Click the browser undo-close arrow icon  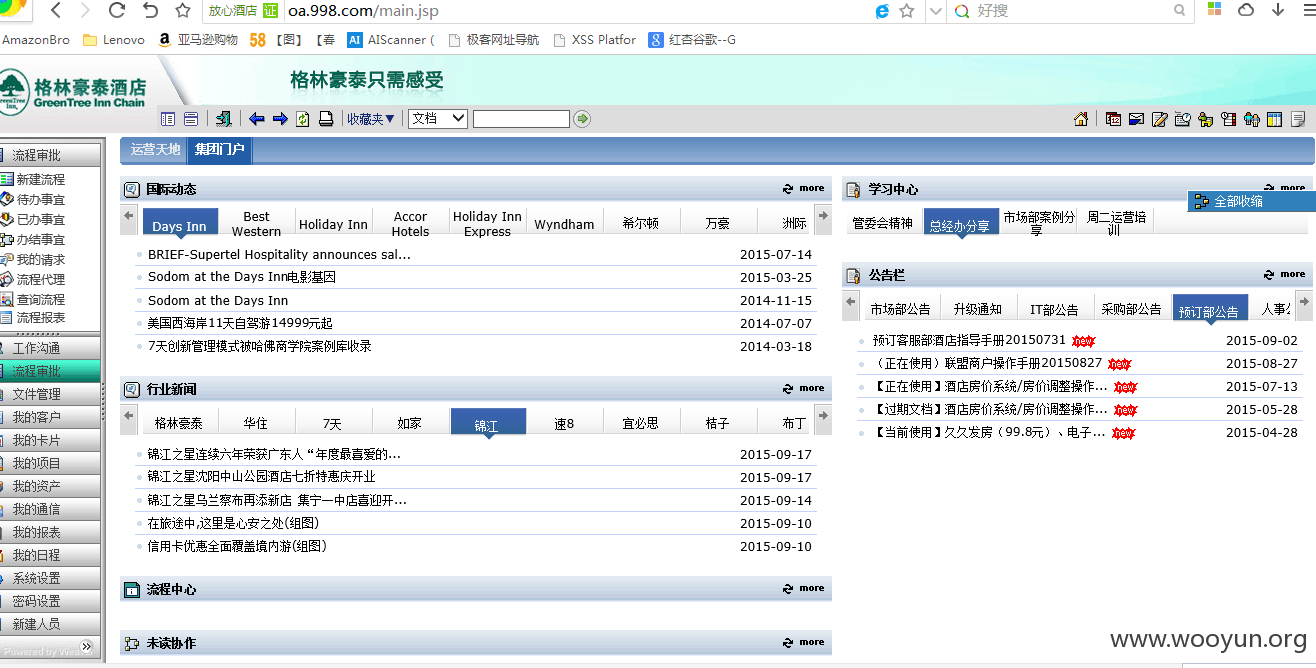point(151,11)
